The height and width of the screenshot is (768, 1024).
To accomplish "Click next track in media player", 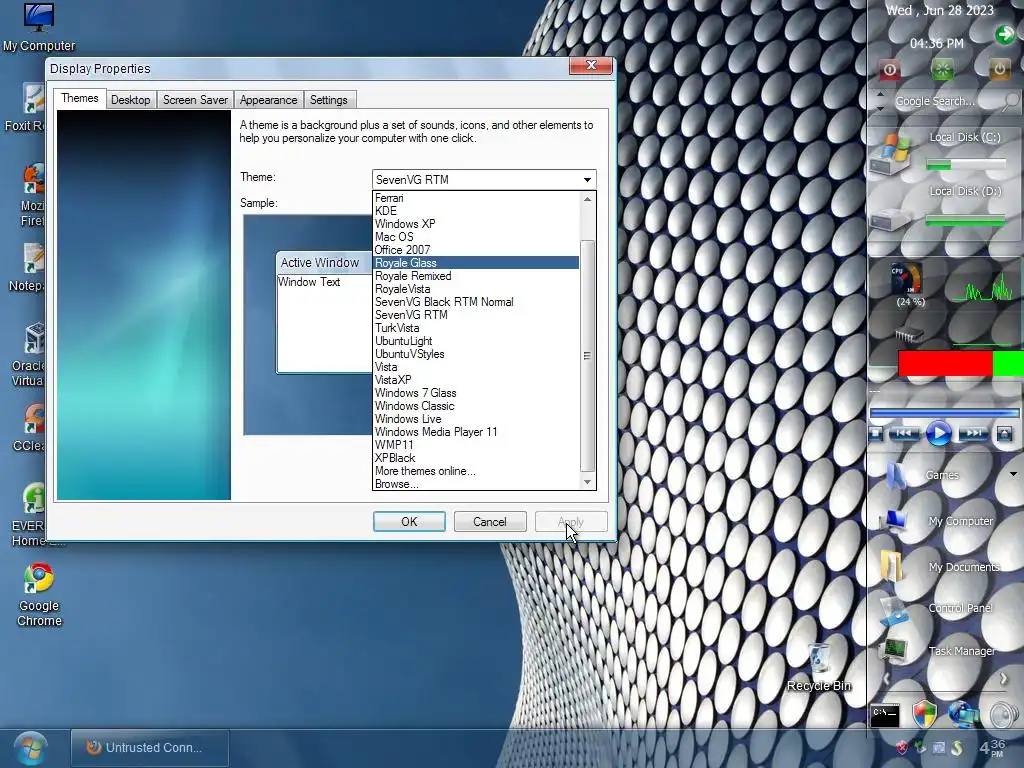I will [973, 433].
